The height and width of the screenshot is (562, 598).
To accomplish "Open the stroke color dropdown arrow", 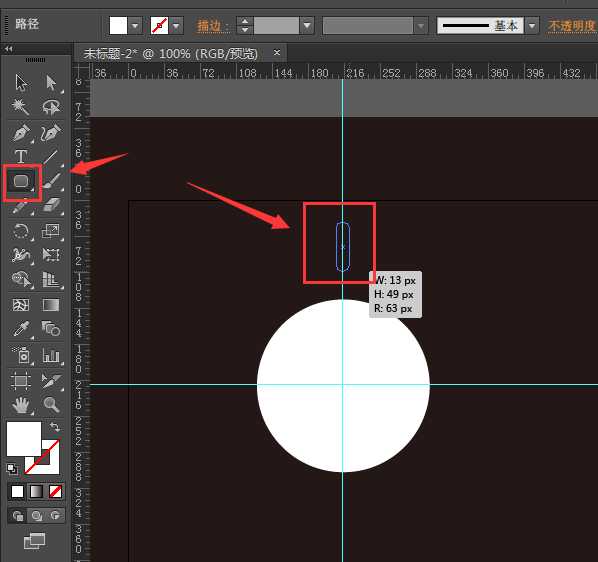I will click(x=176, y=26).
